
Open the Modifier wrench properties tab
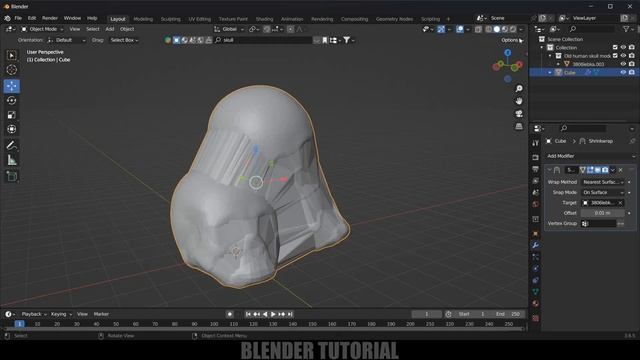pyautogui.click(x=536, y=245)
